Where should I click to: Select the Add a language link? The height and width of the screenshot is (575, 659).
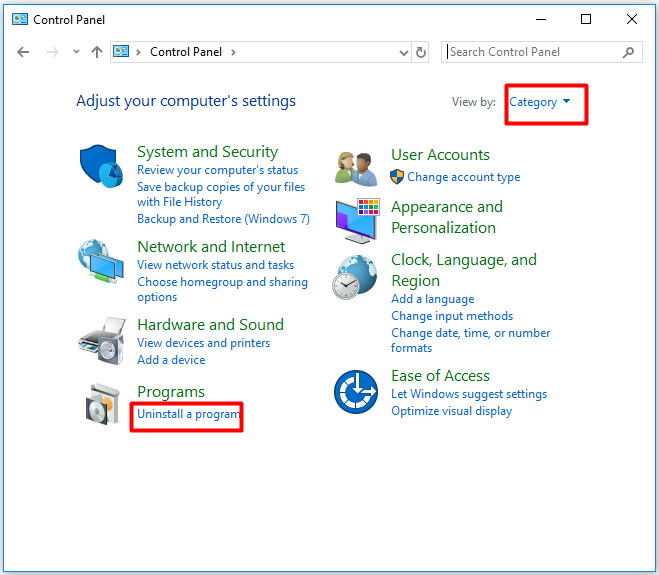point(432,299)
